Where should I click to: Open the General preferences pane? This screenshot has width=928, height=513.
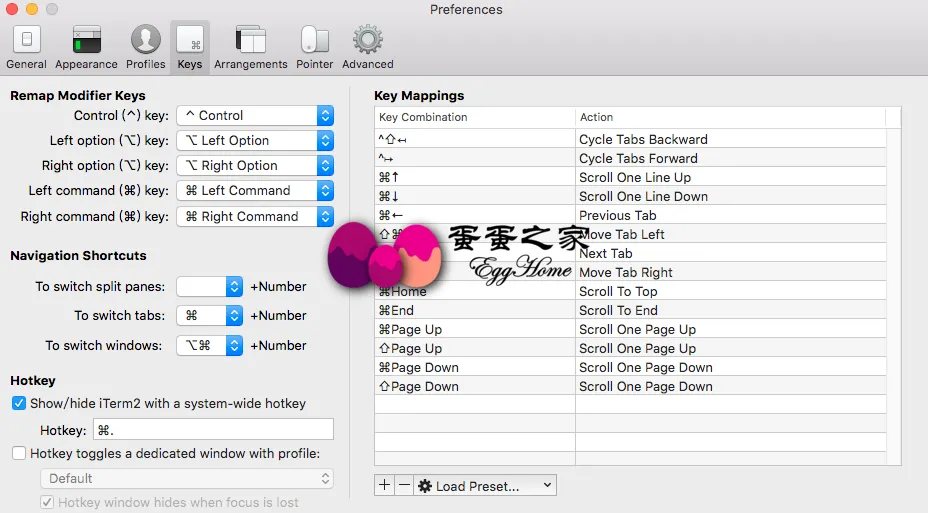27,47
